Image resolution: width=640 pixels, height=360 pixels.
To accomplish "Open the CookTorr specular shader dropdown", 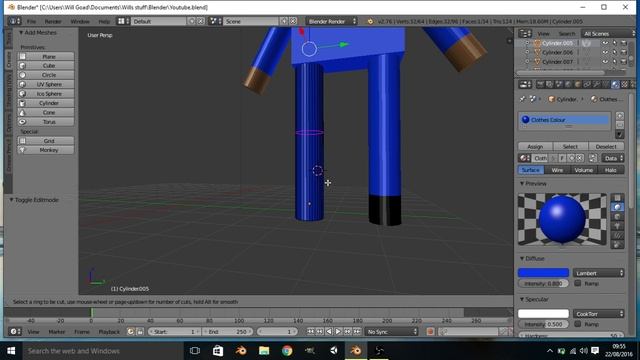I will click(598, 314).
